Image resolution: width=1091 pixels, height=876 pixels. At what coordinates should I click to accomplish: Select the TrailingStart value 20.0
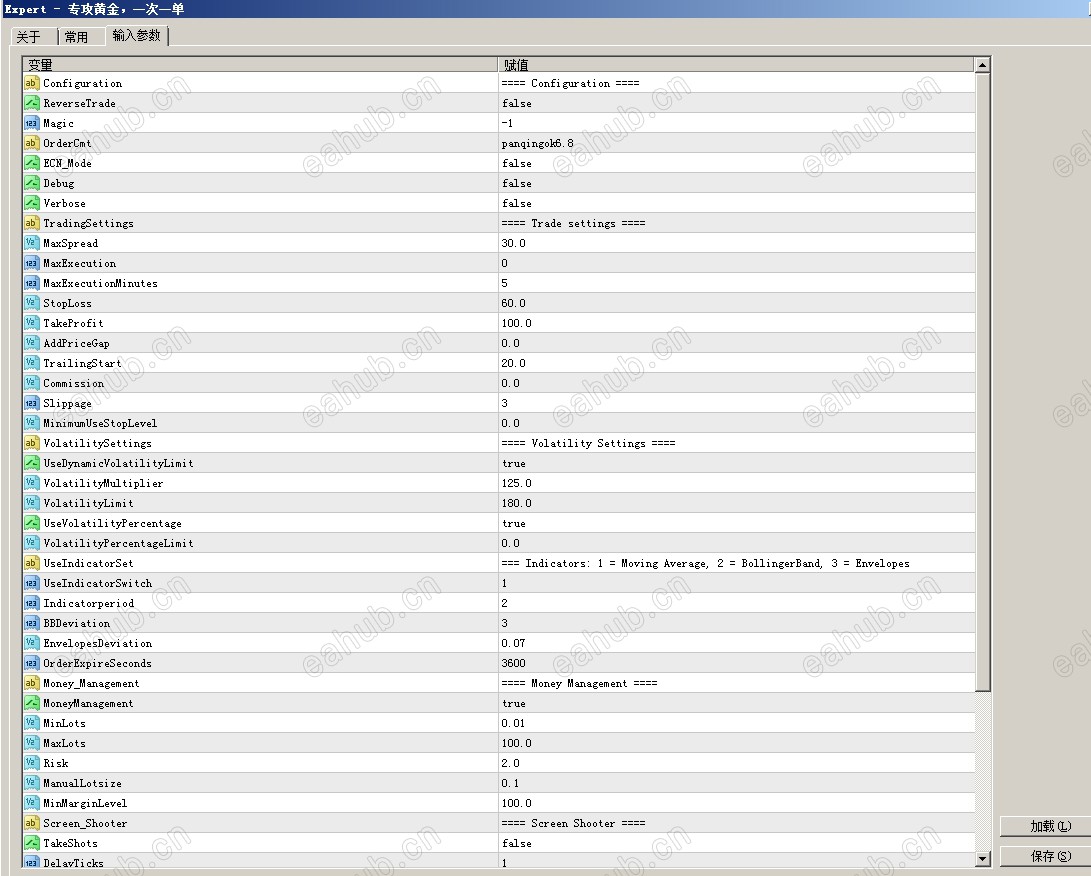click(x=513, y=363)
